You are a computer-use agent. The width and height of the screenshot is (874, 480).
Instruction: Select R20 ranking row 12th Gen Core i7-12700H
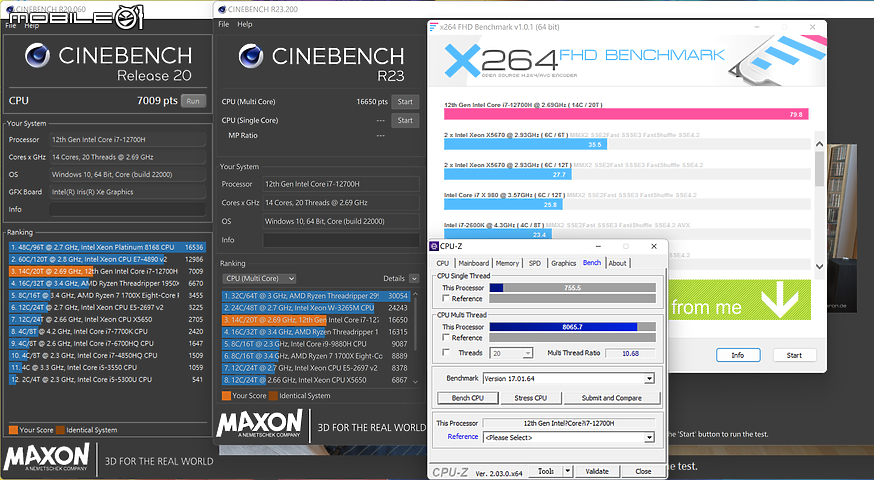[x=107, y=271]
